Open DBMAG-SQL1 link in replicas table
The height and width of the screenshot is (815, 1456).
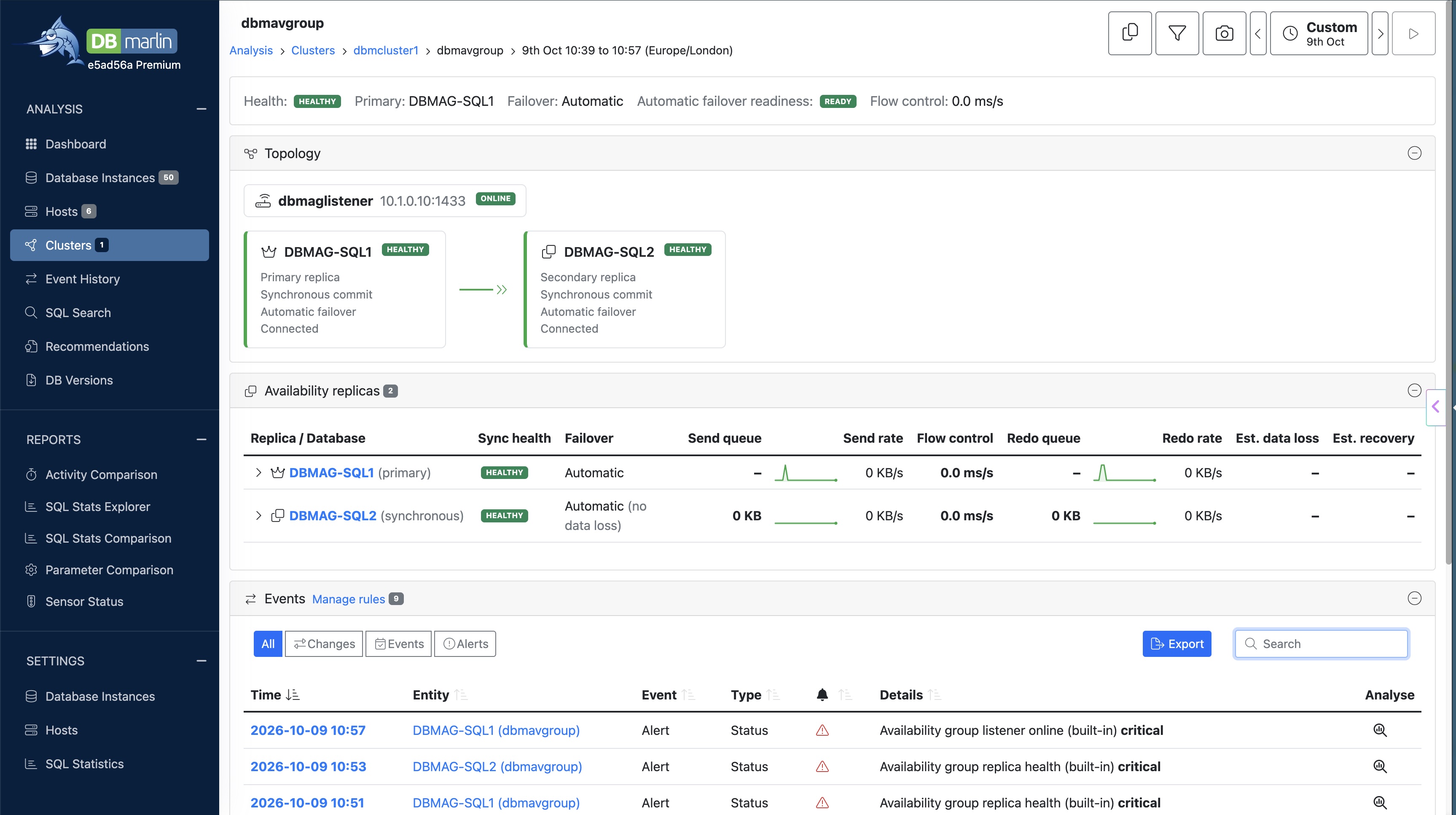pos(331,473)
